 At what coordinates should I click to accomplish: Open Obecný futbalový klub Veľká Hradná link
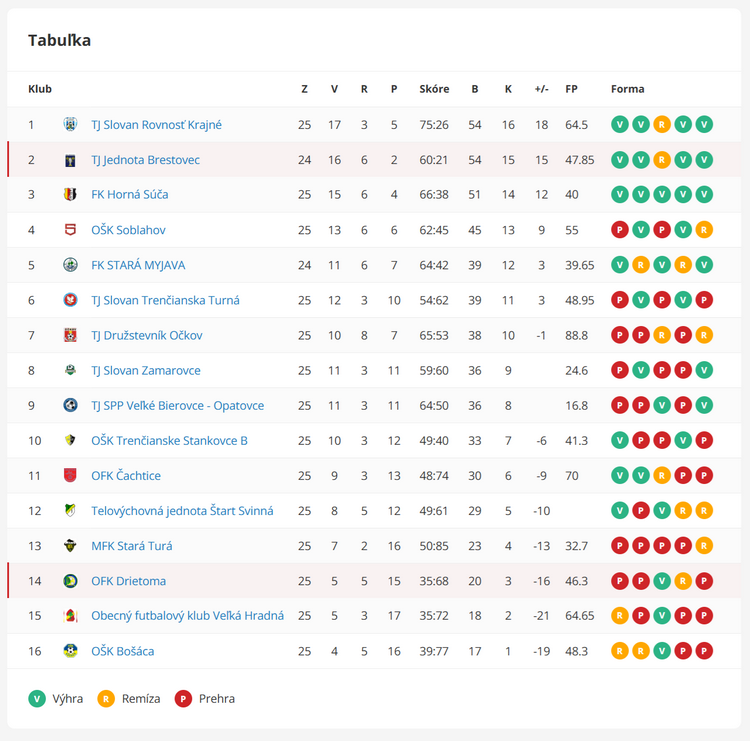pyautogui.click(x=188, y=616)
